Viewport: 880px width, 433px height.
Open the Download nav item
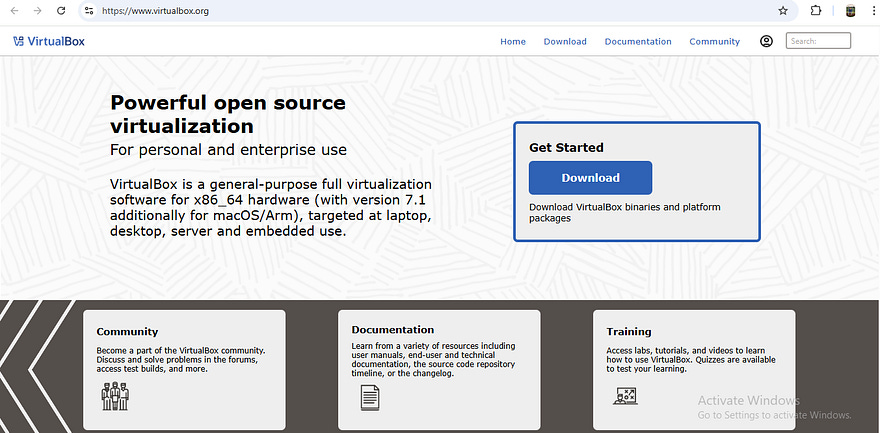(x=565, y=42)
